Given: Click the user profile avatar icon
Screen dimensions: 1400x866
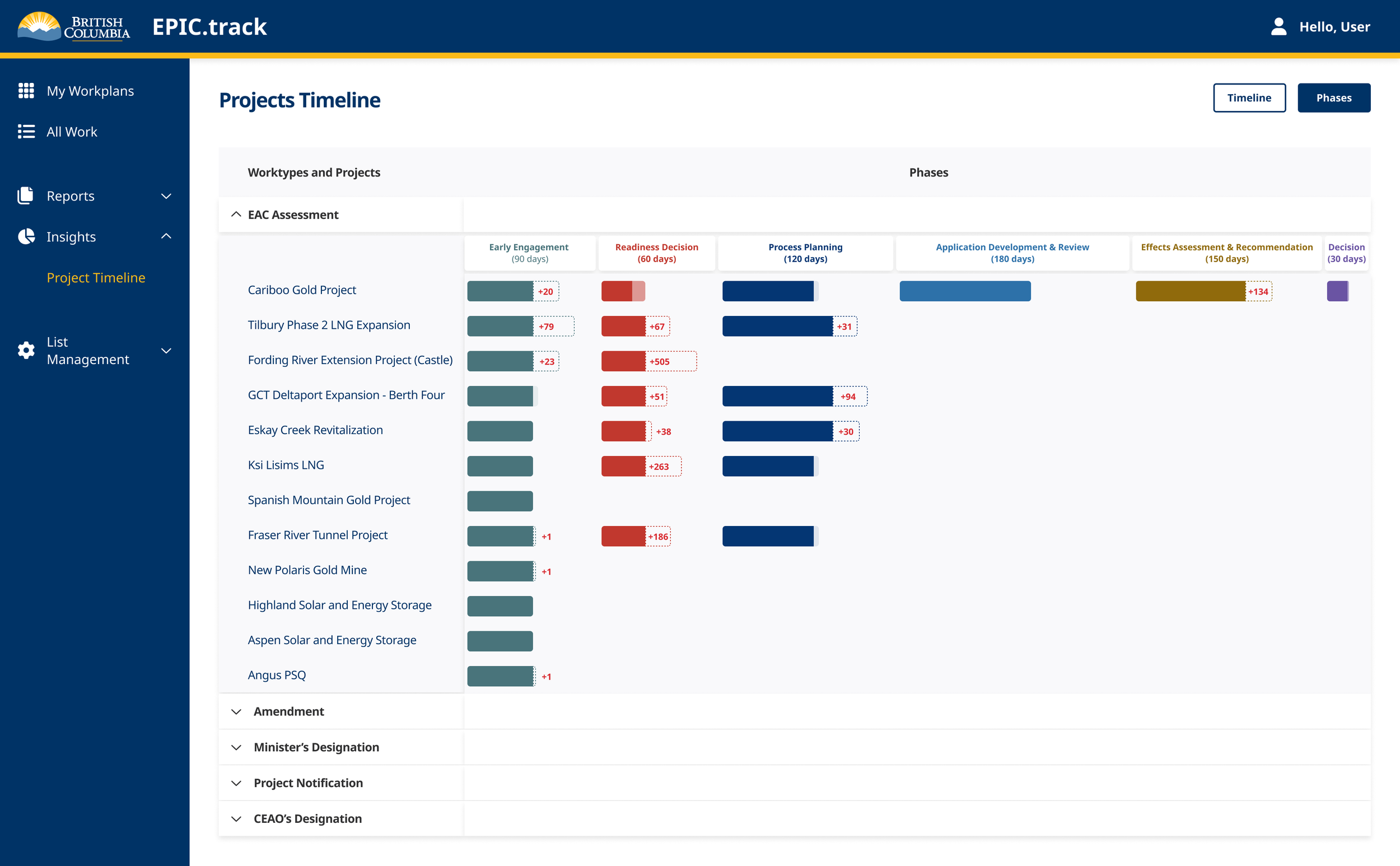Looking at the screenshot, I should [x=1278, y=26].
